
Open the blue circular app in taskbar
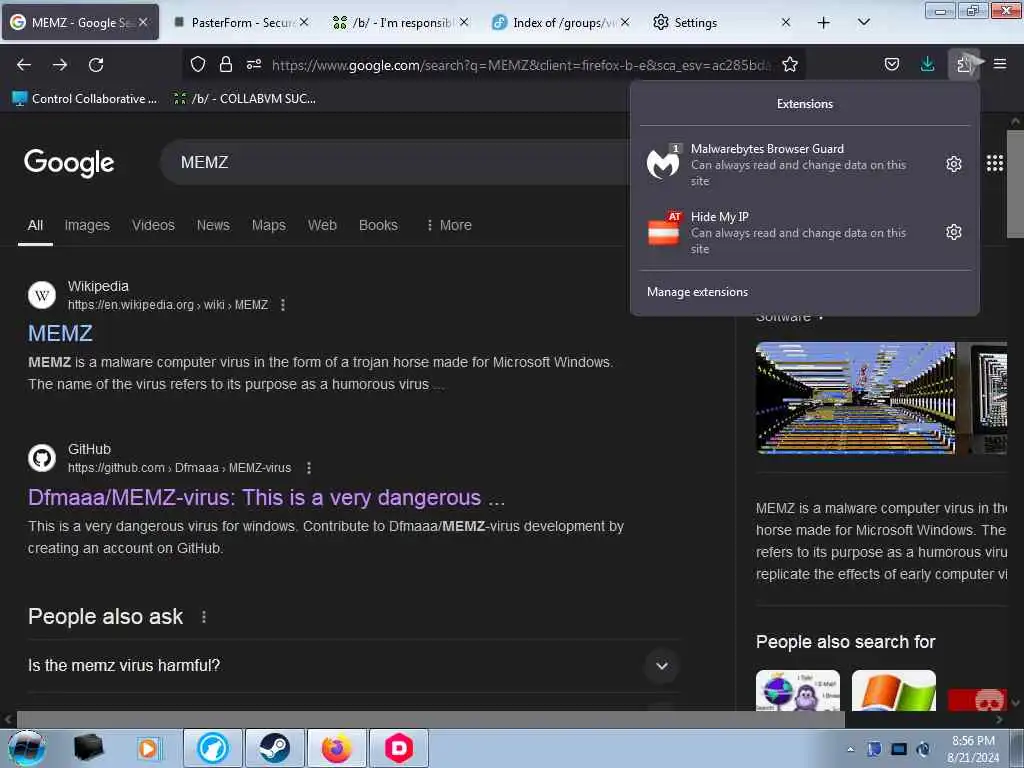pyautogui.click(x=213, y=748)
